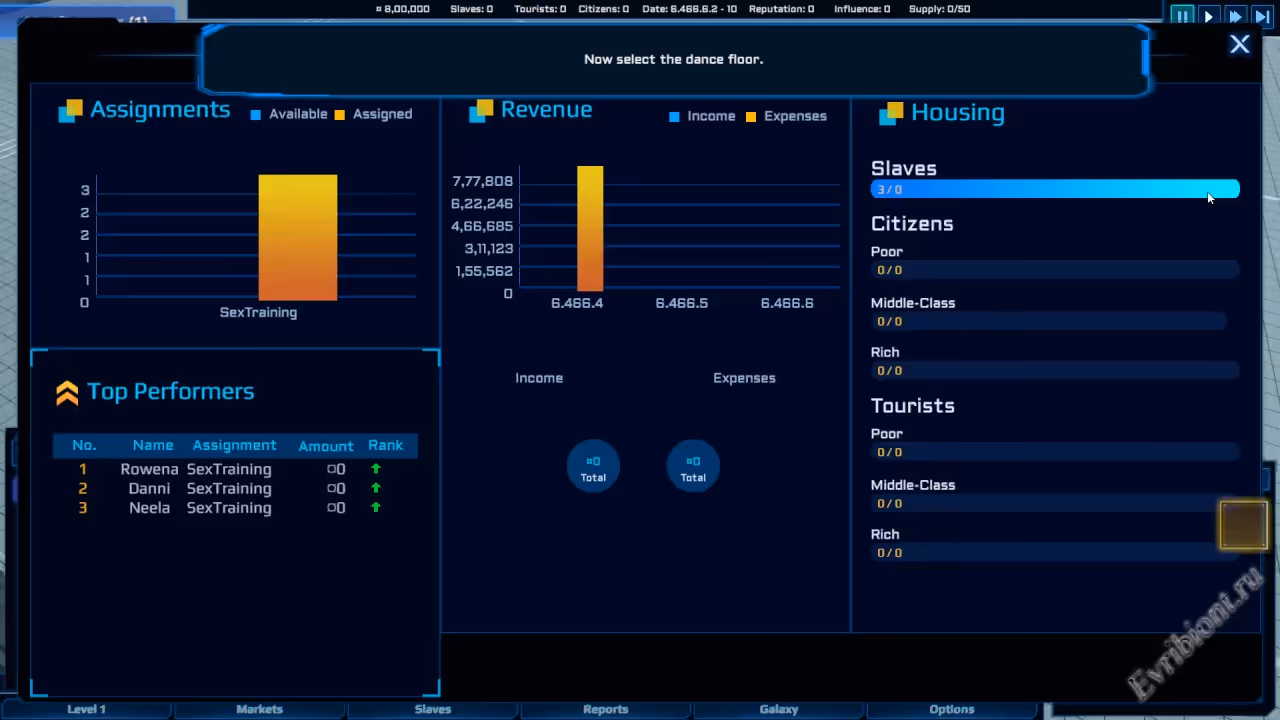Pause the game simulation

1182,16
